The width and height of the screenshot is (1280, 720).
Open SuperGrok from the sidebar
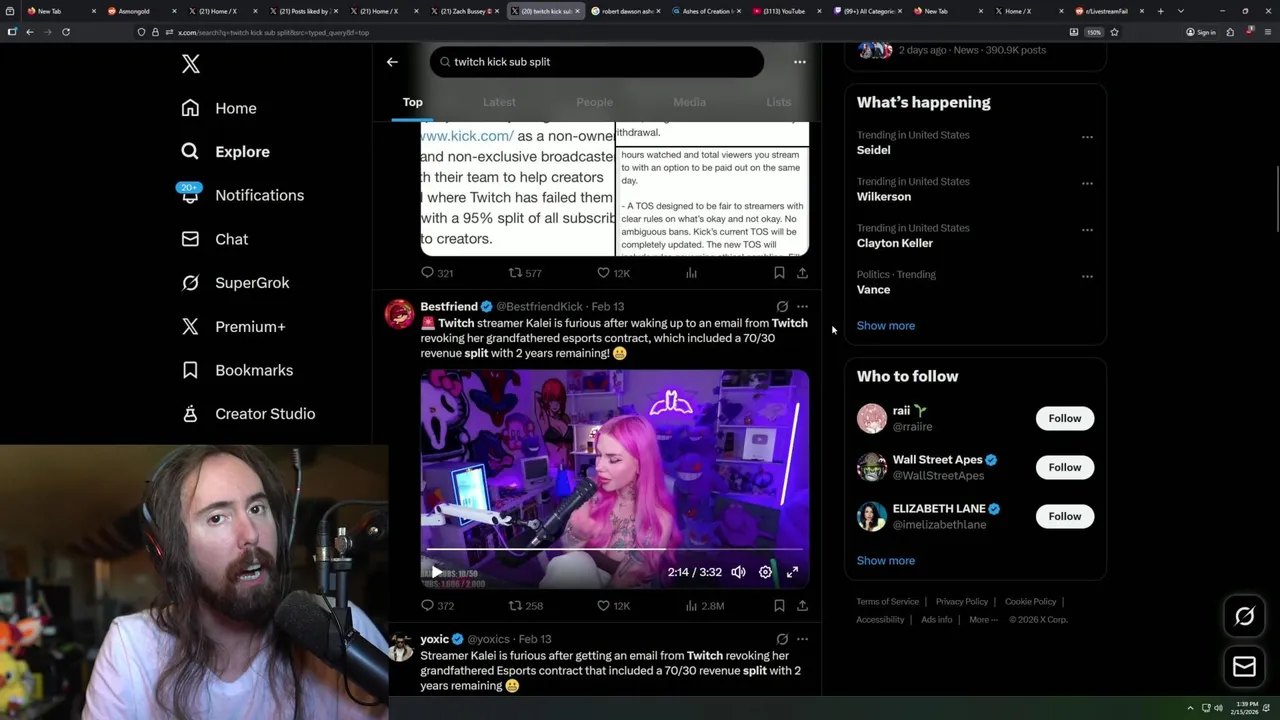235,283
